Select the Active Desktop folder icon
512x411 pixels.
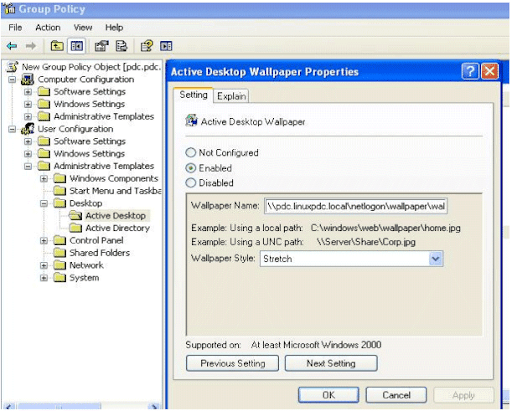75,216
